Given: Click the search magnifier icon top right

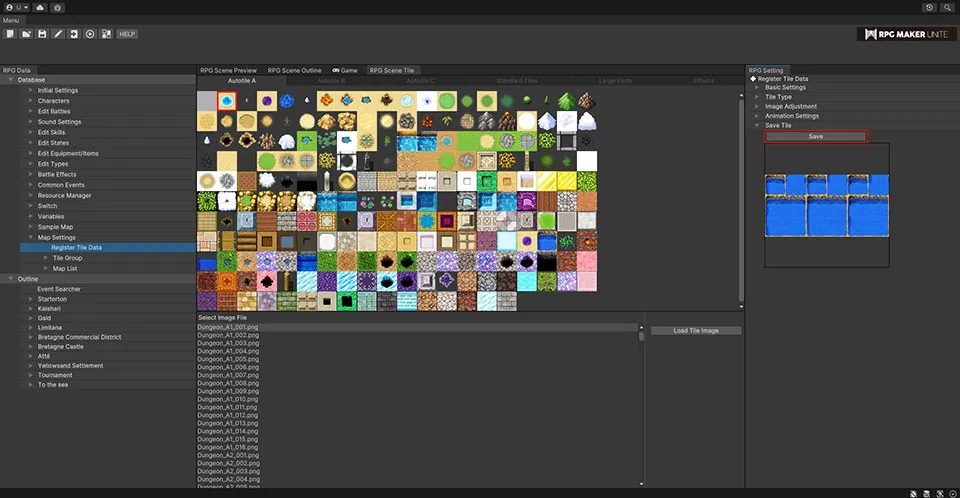Looking at the screenshot, I should pos(947,7).
